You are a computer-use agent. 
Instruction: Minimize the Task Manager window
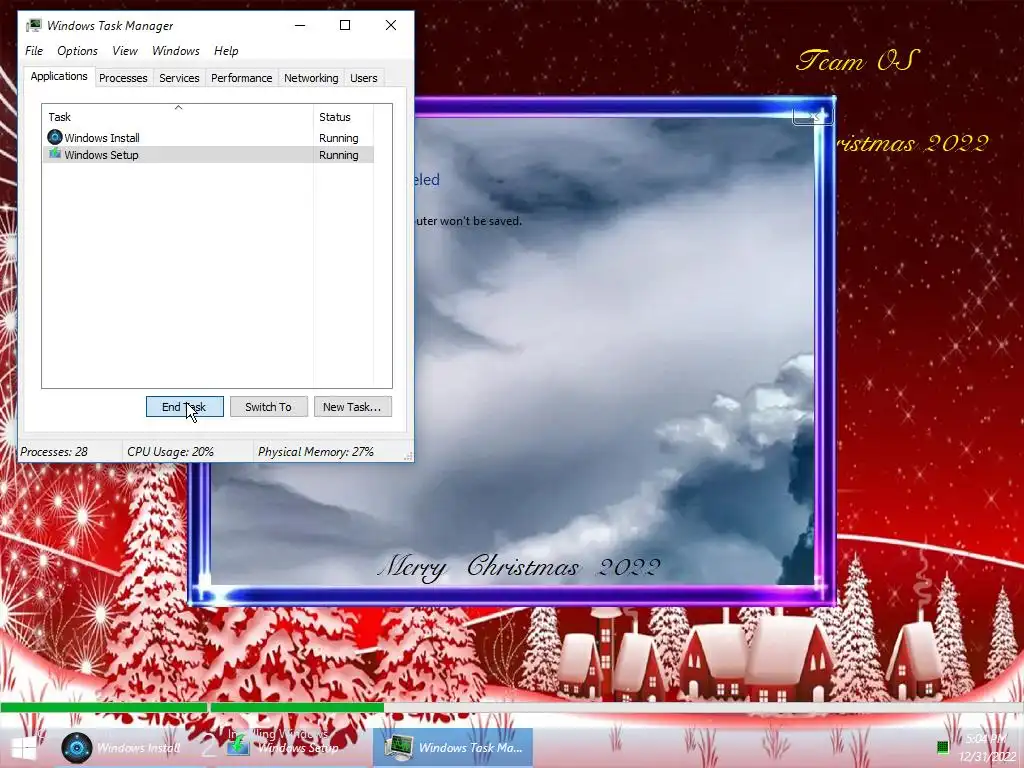click(300, 25)
